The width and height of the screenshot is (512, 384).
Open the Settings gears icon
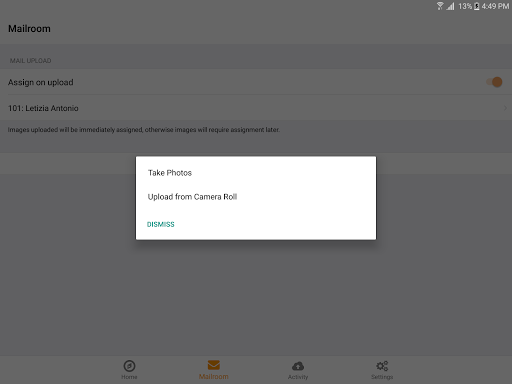pos(382,366)
